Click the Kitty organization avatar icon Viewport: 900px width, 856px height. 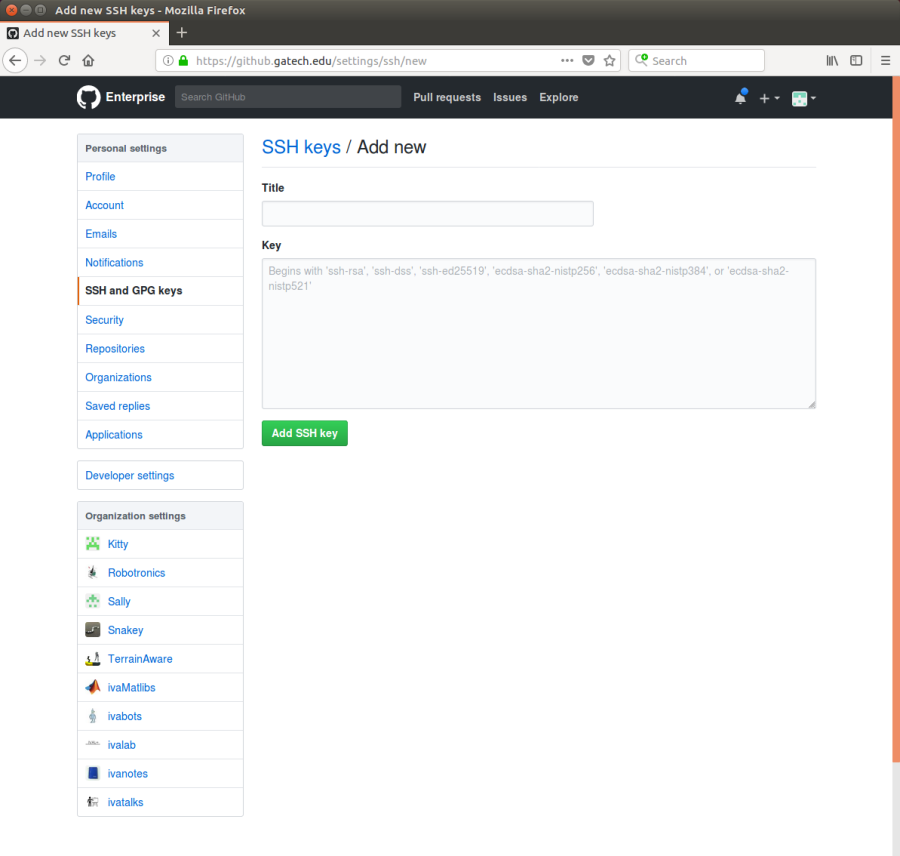click(91, 544)
